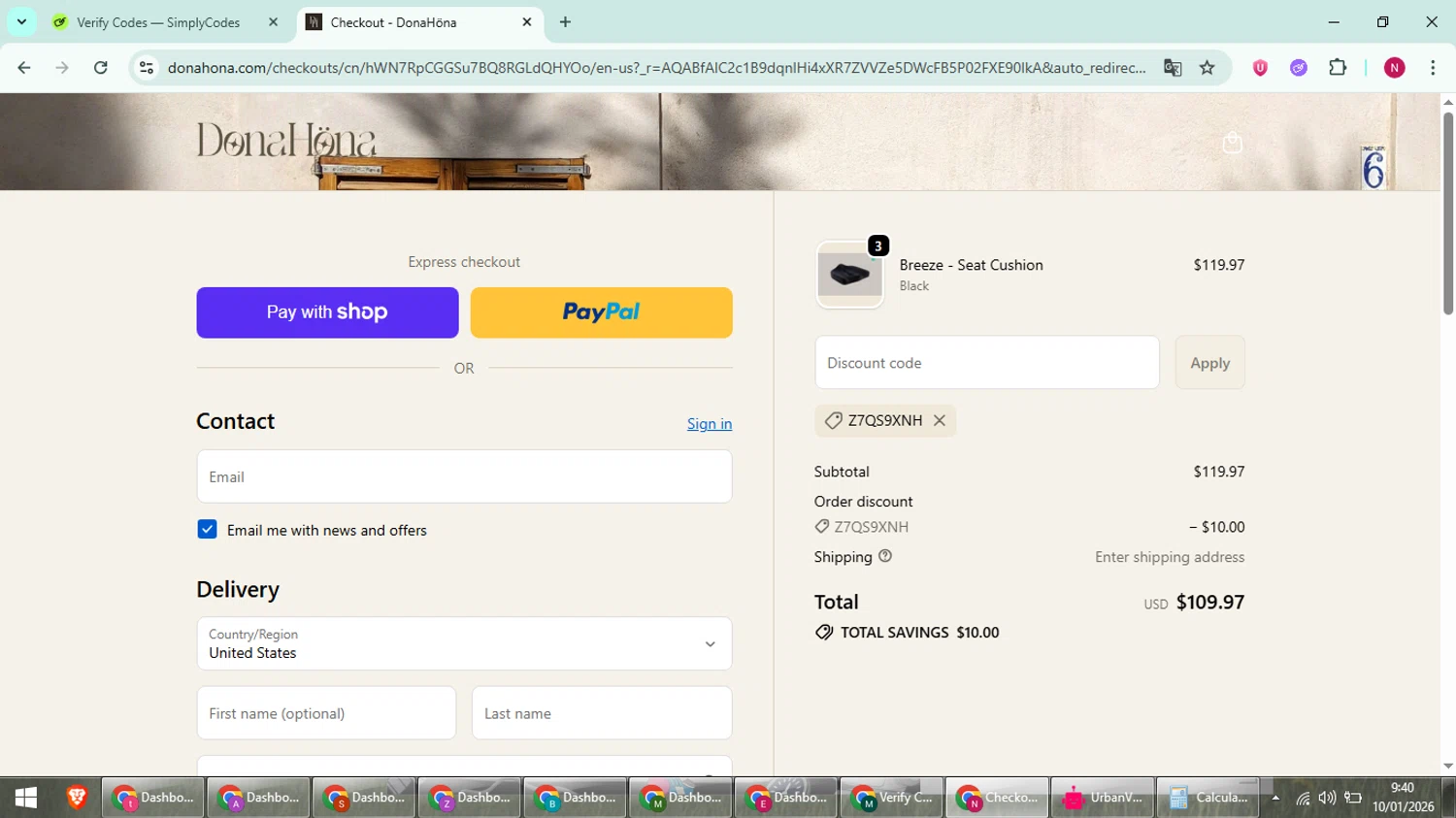Open the network icon in the system tray
The image size is (1456, 818).
pos(1303,798)
